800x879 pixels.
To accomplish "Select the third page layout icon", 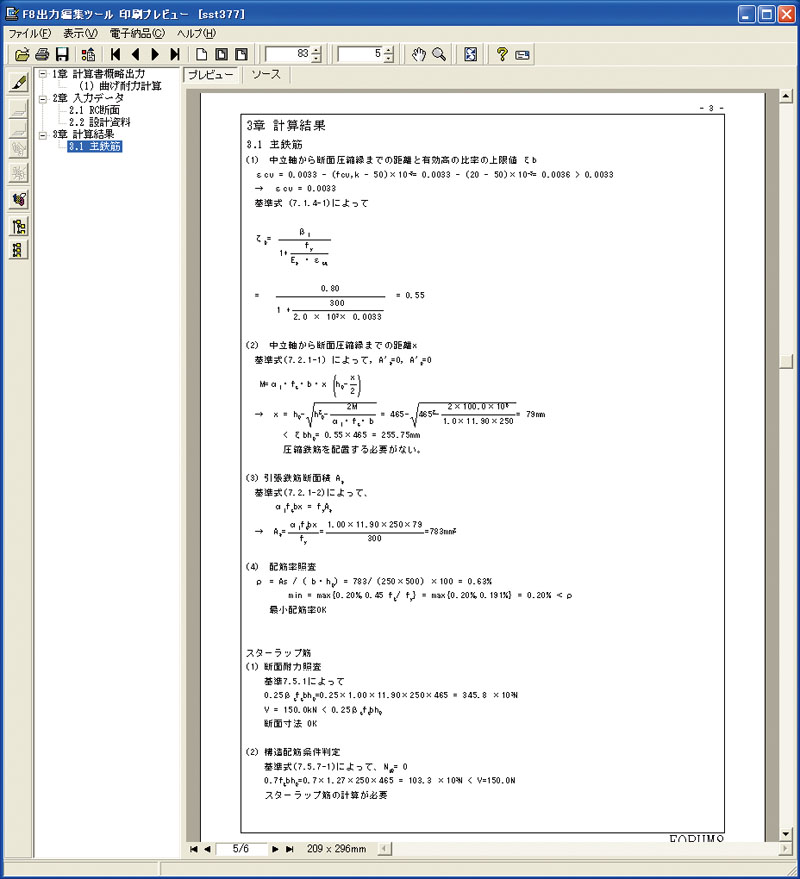I will coord(241,54).
